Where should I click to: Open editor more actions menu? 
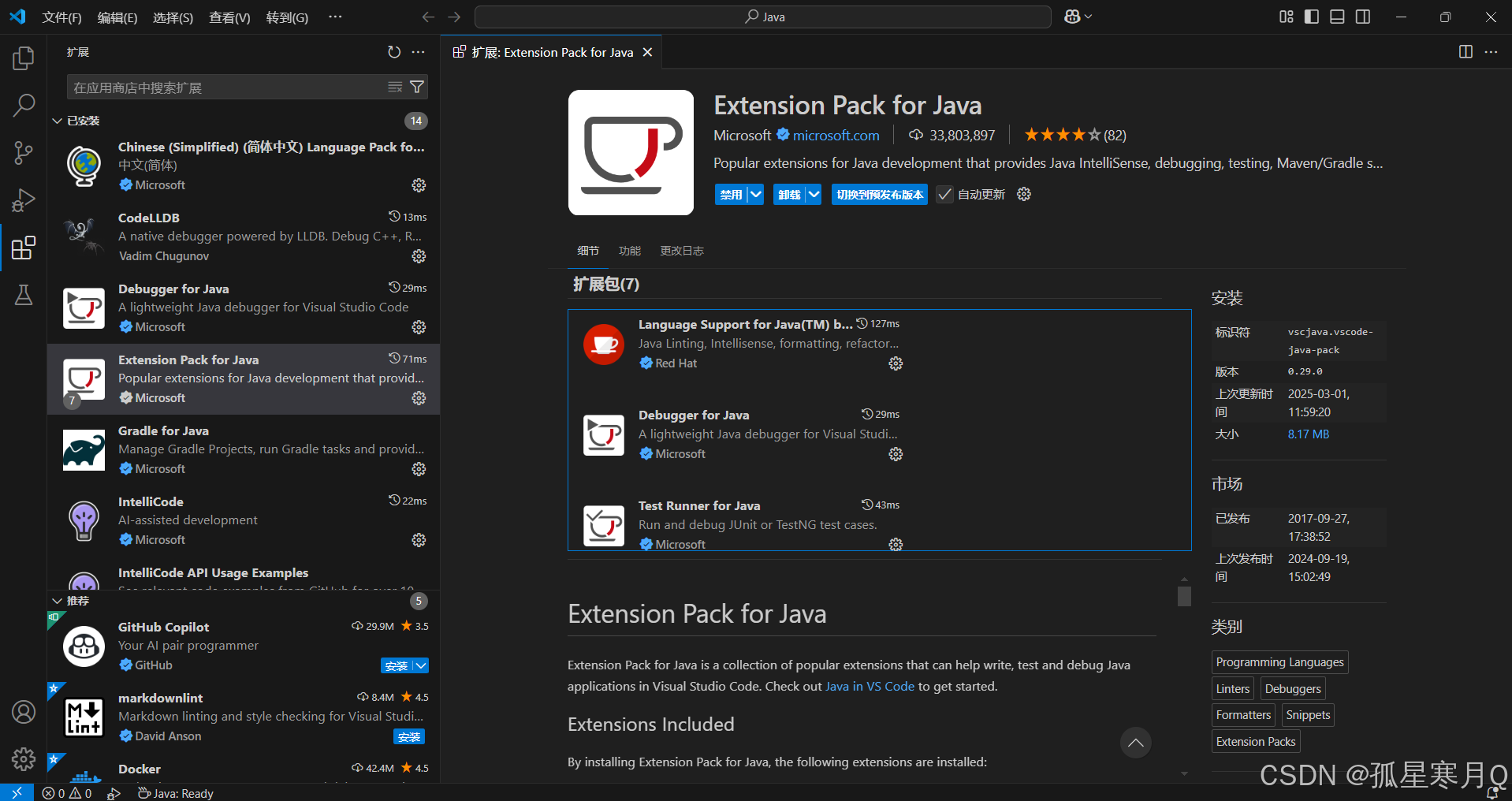[x=1491, y=52]
